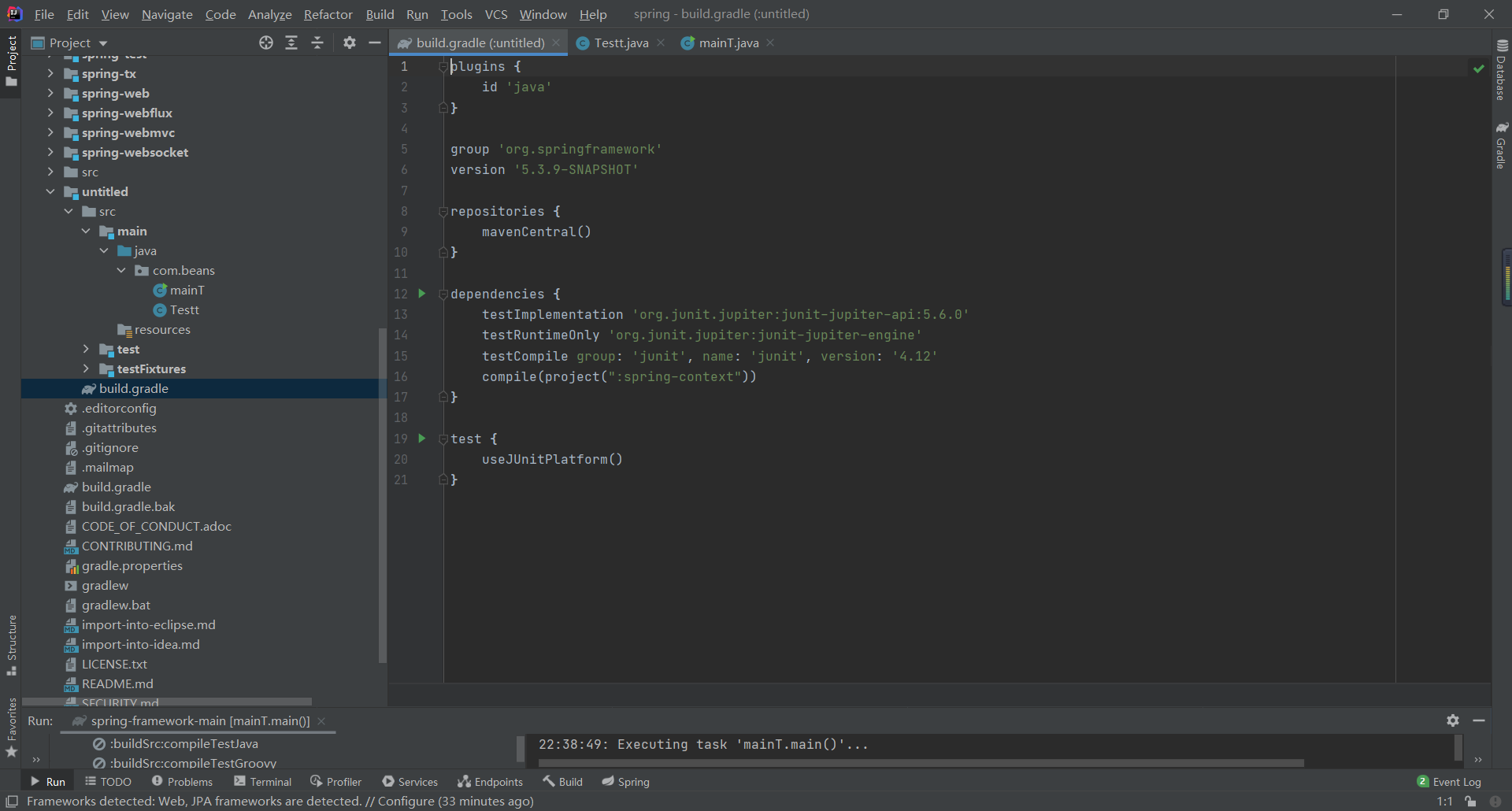Click the read-only lock icon in status bar
Image resolution: width=1512 pixels, height=811 pixels.
[1470, 802]
